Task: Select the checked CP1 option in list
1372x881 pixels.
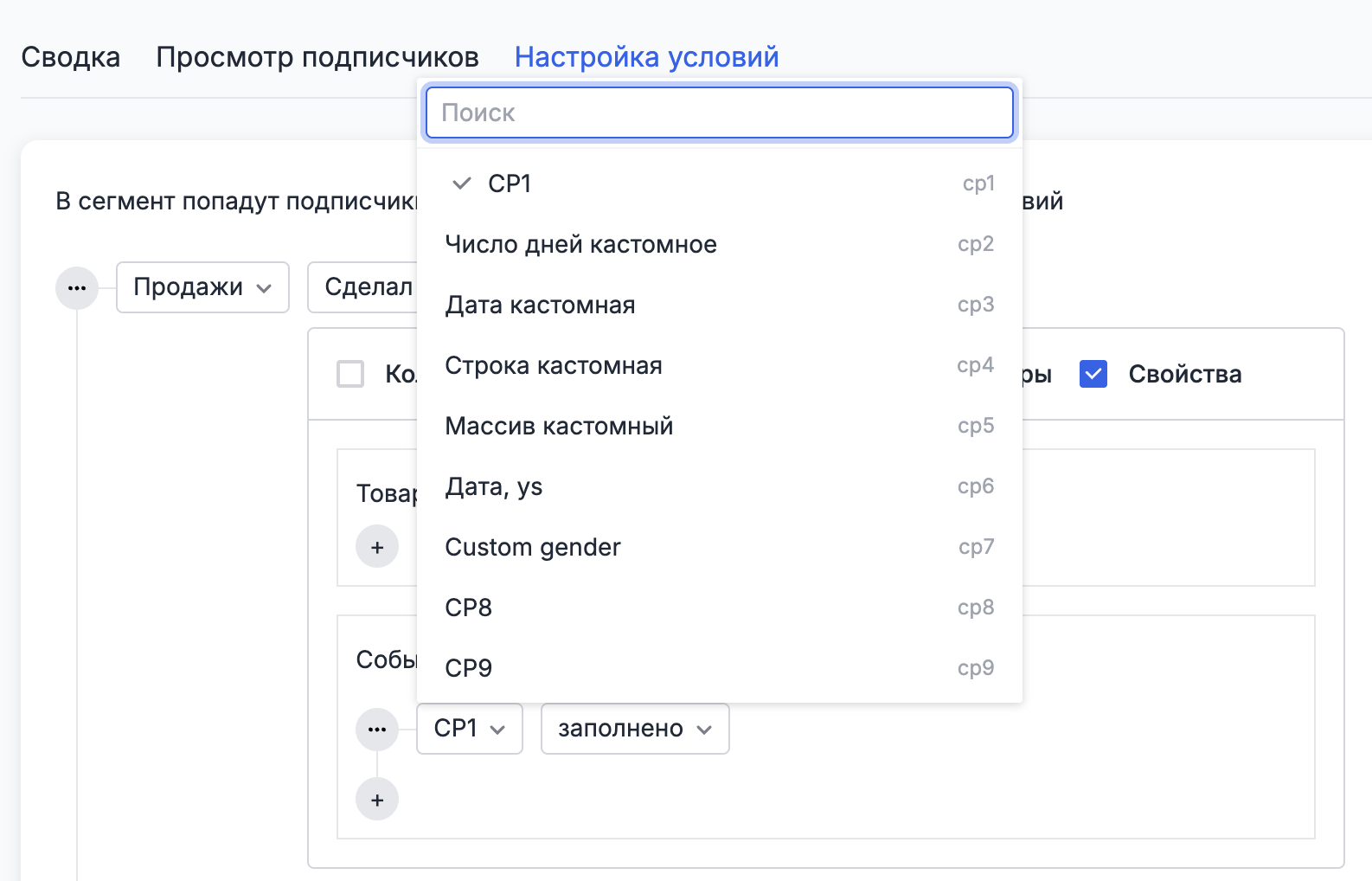Action: [719, 183]
